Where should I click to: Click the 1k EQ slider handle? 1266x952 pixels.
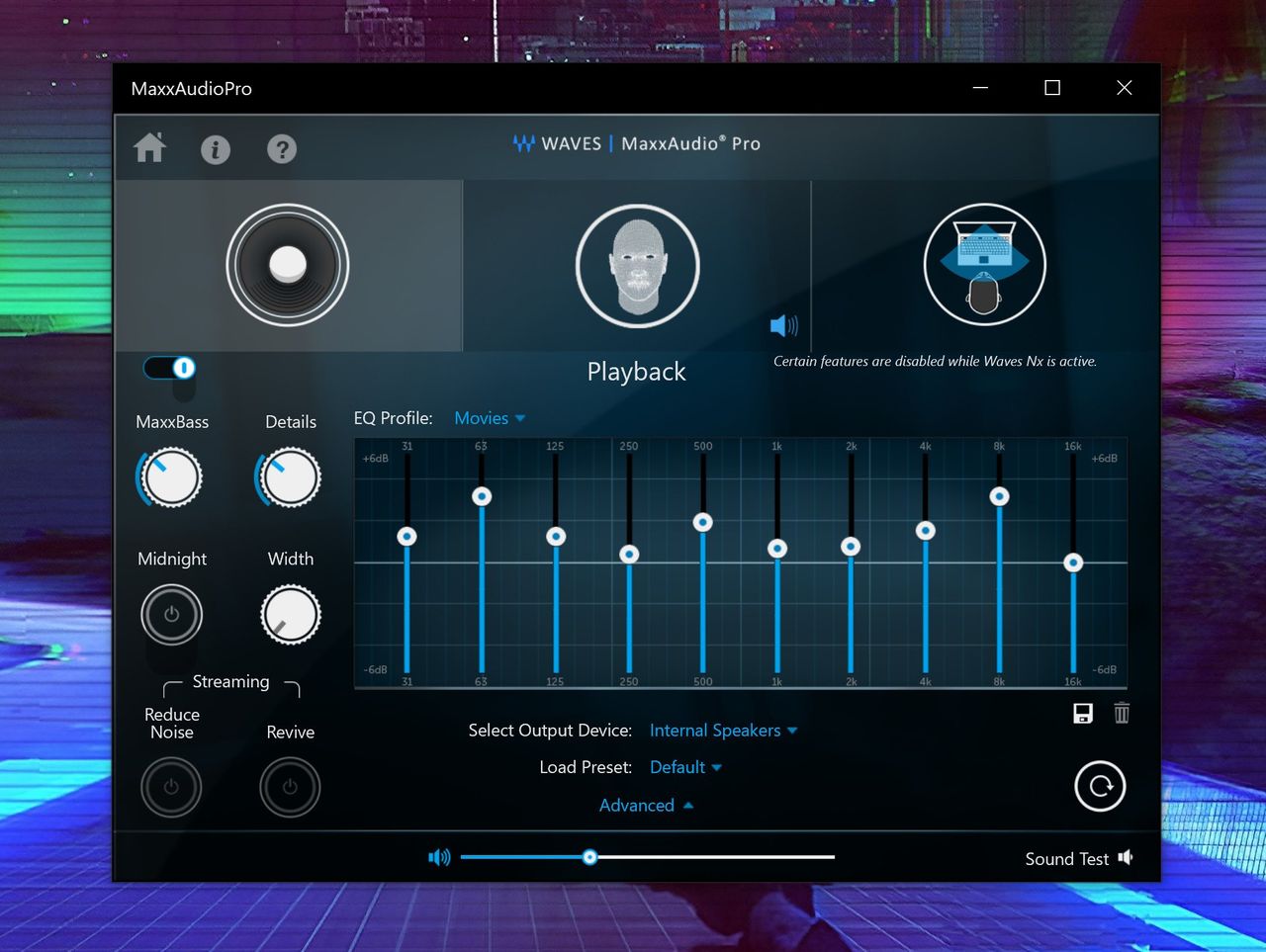[777, 549]
